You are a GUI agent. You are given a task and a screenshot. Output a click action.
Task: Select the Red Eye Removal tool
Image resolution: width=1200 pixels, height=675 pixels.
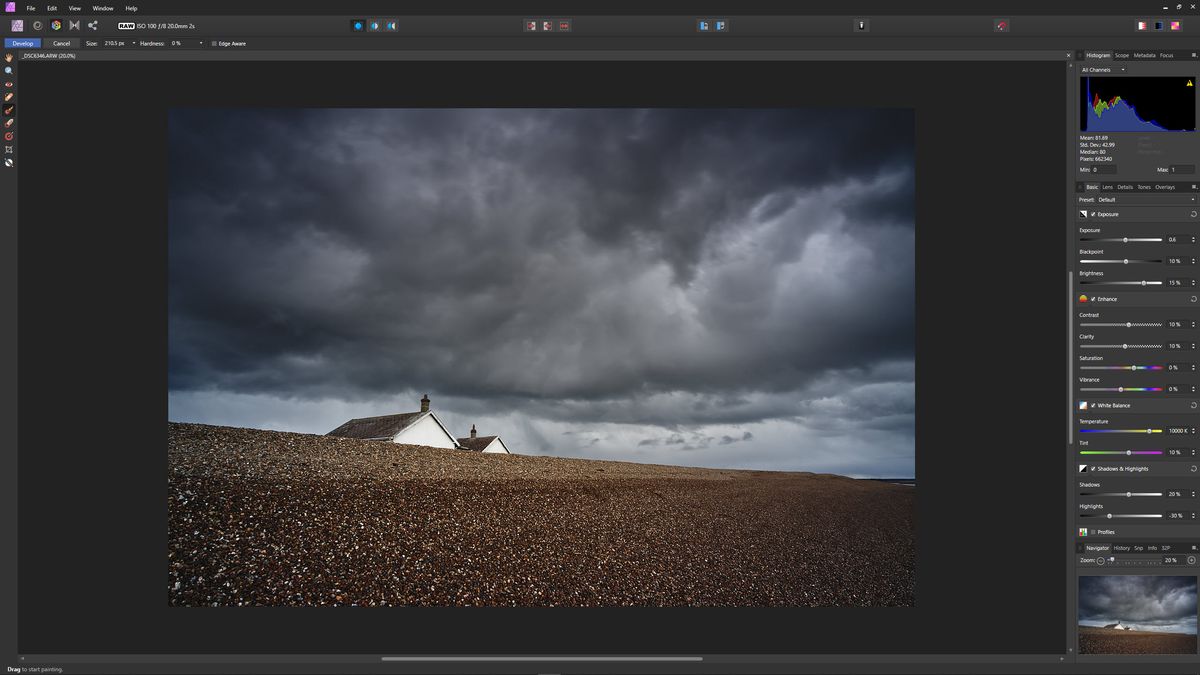tap(9, 84)
